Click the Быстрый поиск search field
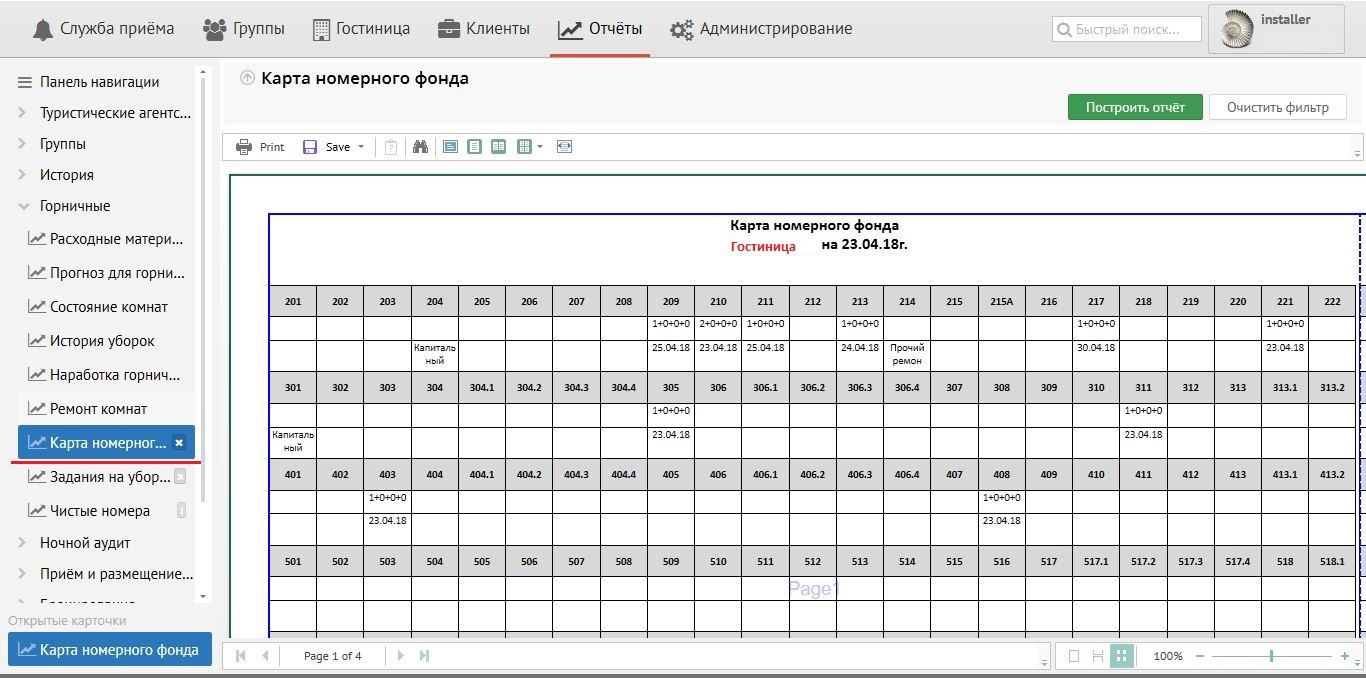This screenshot has height=678, width=1366. tap(1127, 30)
